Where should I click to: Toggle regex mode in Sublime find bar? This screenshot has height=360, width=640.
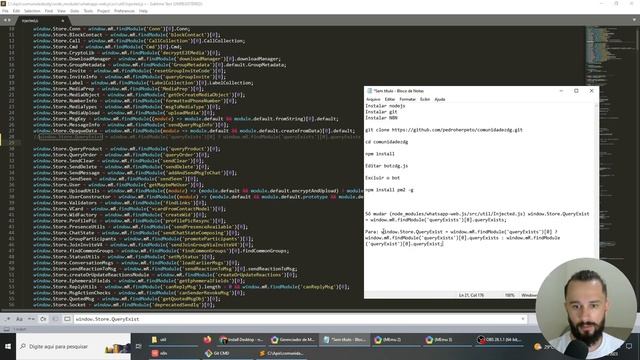point(8,319)
